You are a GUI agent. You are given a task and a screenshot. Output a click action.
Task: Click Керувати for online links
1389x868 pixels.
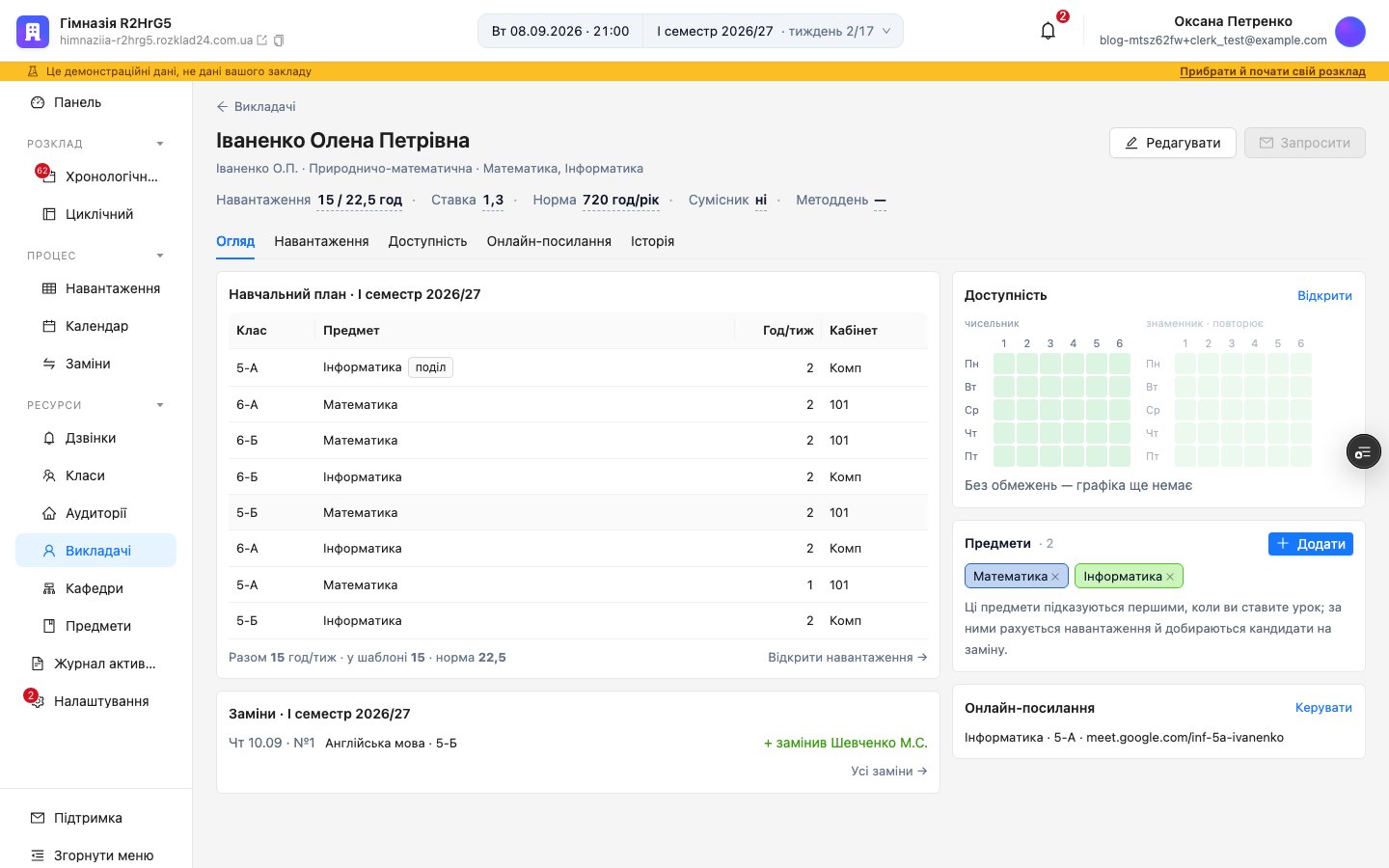coord(1323,708)
